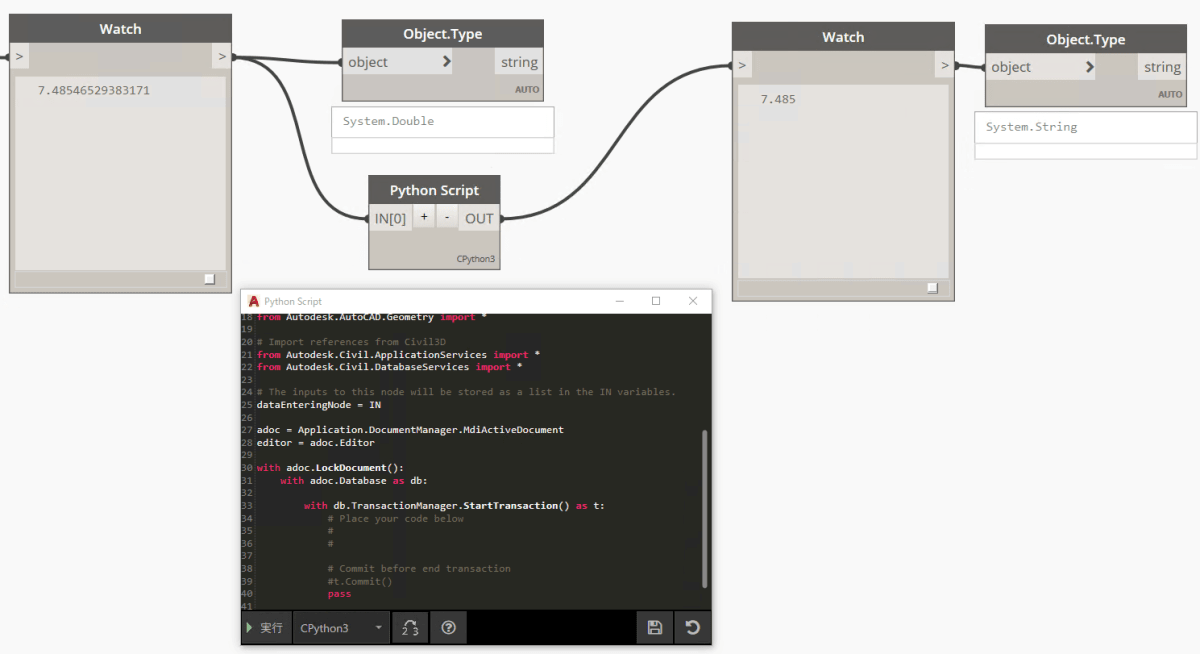Click the Python editor vertical scrollbar
Image resolution: width=1200 pixels, height=654 pixels.
705,508
